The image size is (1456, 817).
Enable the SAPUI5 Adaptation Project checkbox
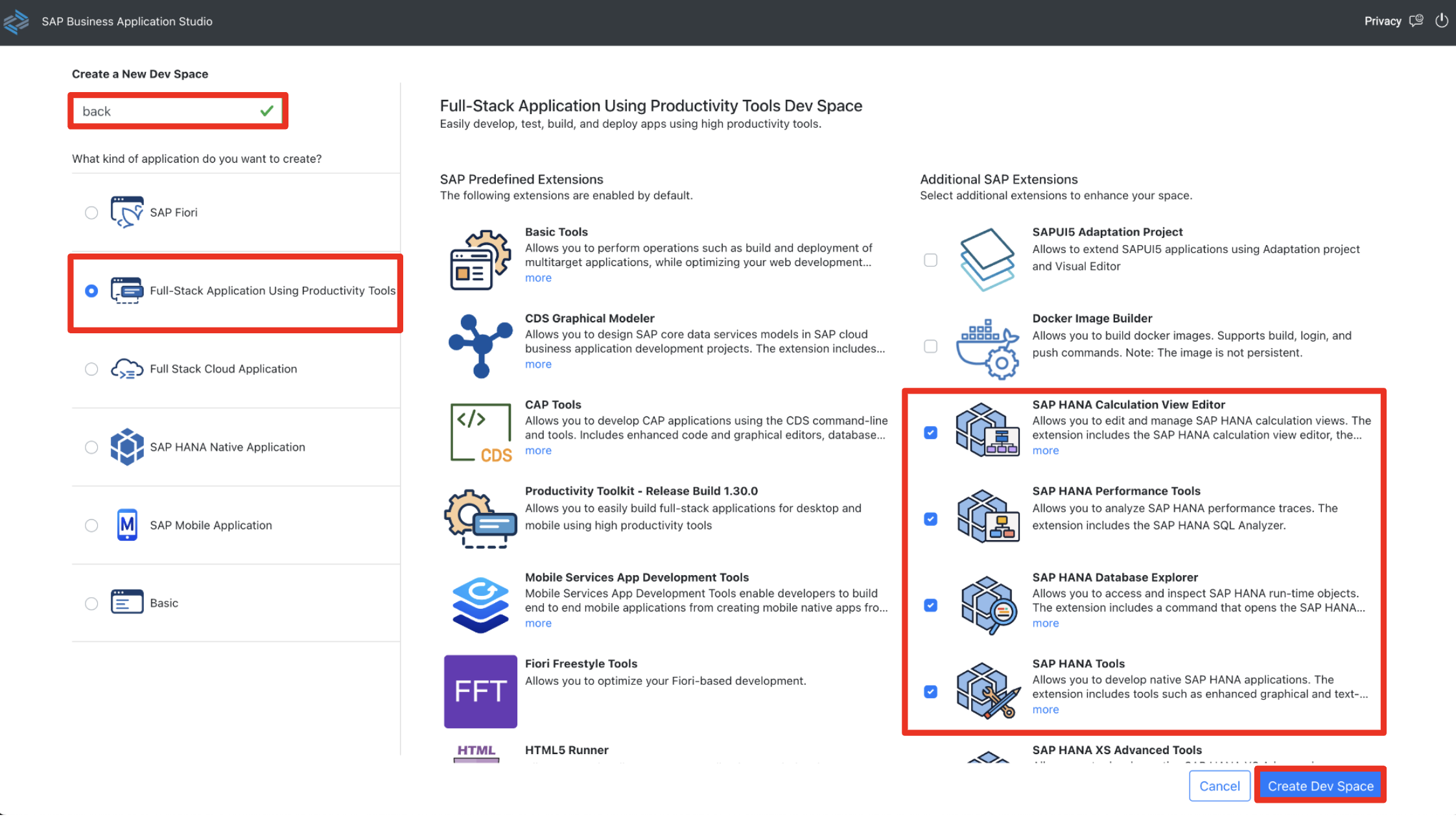tap(930, 260)
